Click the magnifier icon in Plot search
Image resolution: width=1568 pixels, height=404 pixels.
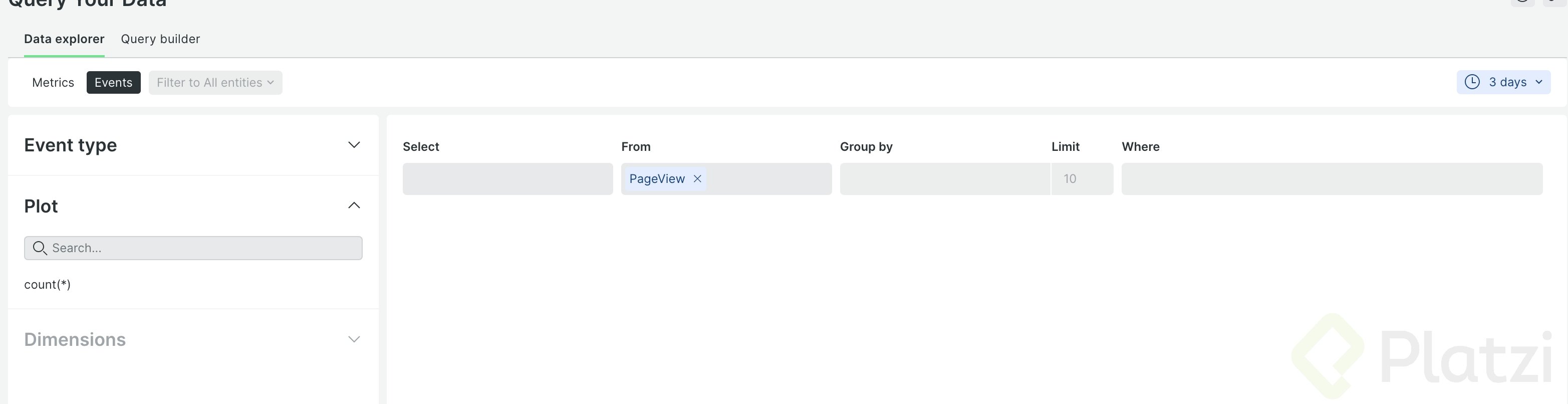[x=40, y=248]
